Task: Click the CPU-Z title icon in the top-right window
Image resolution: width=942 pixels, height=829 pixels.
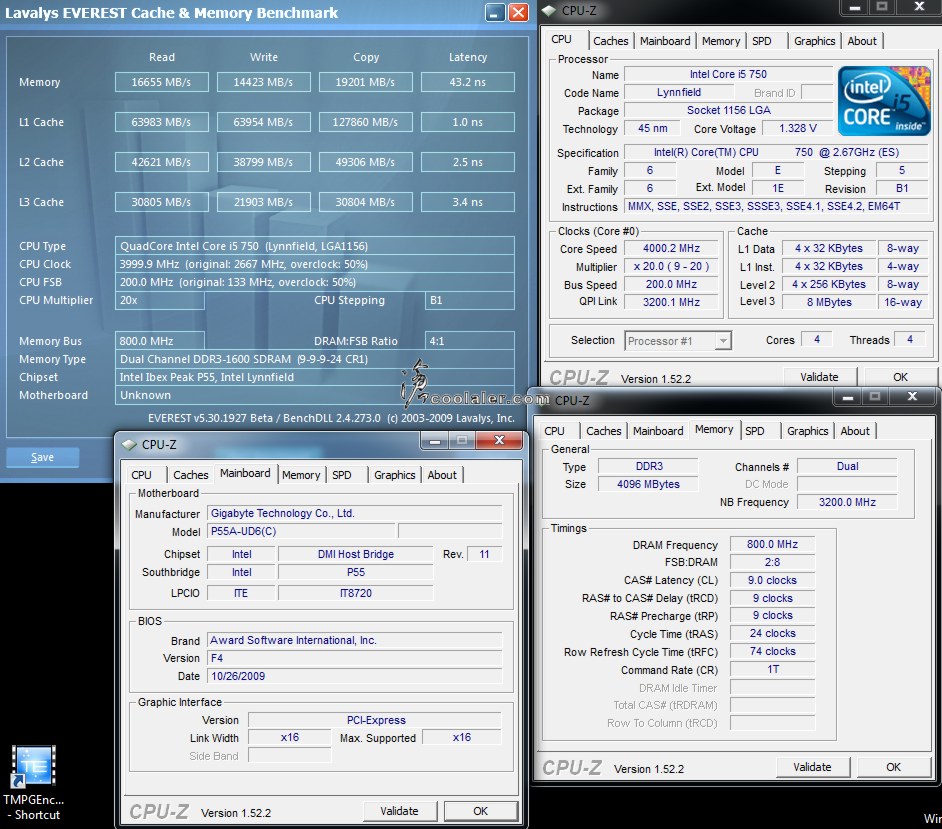Action: [548, 10]
